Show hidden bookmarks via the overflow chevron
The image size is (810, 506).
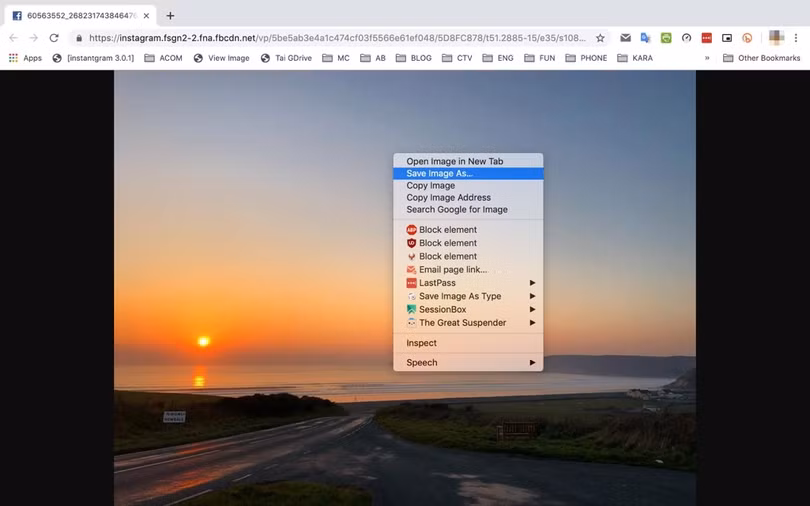tap(708, 58)
